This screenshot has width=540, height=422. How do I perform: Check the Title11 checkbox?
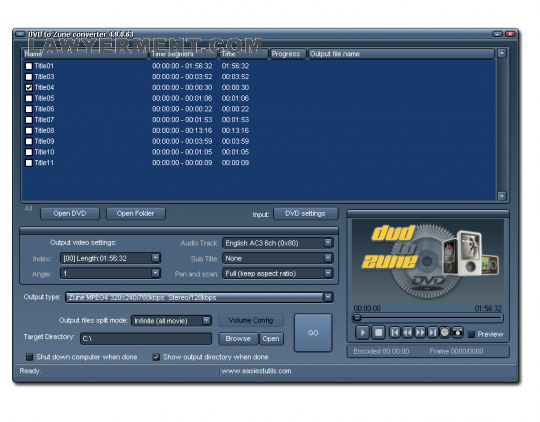pyautogui.click(x=29, y=163)
